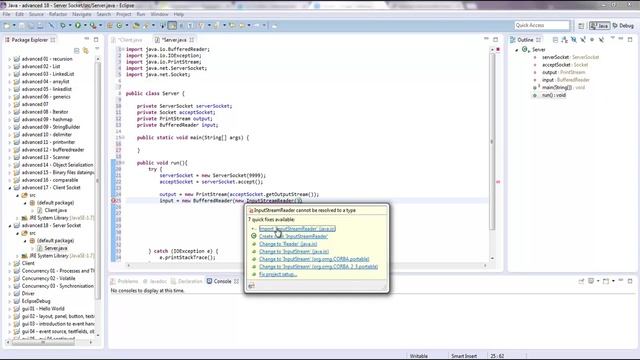Click the Print toolbar icon

click(40, 26)
